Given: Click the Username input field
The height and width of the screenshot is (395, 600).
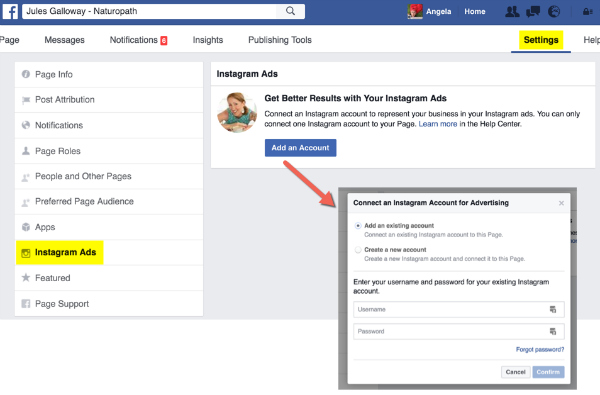Looking at the screenshot, I should tap(458, 309).
